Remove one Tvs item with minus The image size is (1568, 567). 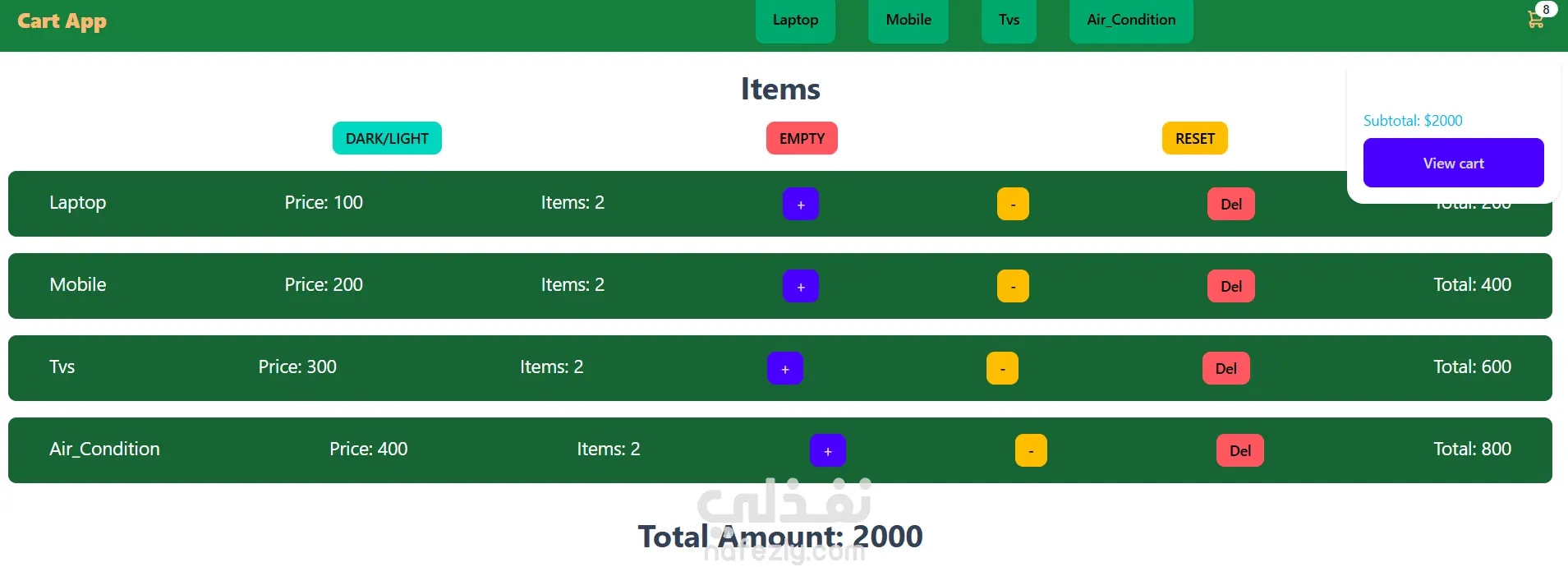click(1001, 368)
